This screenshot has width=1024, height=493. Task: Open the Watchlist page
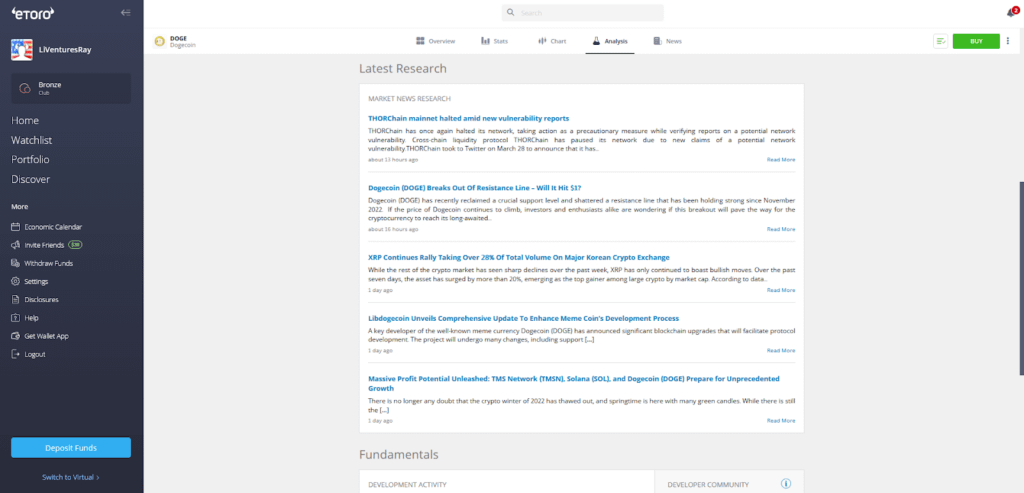click(31, 140)
